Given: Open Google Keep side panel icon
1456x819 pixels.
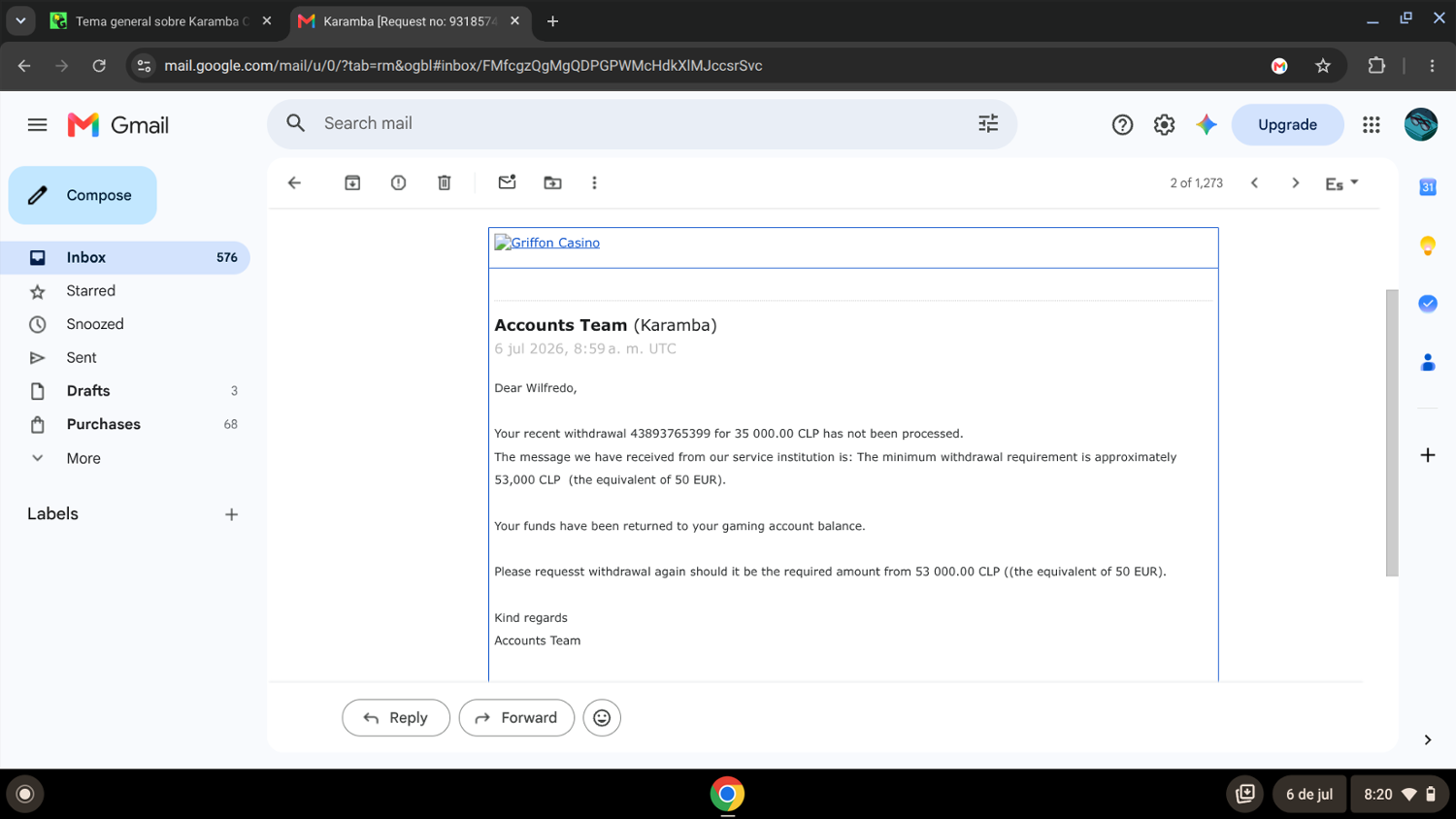Looking at the screenshot, I should 1427,246.
